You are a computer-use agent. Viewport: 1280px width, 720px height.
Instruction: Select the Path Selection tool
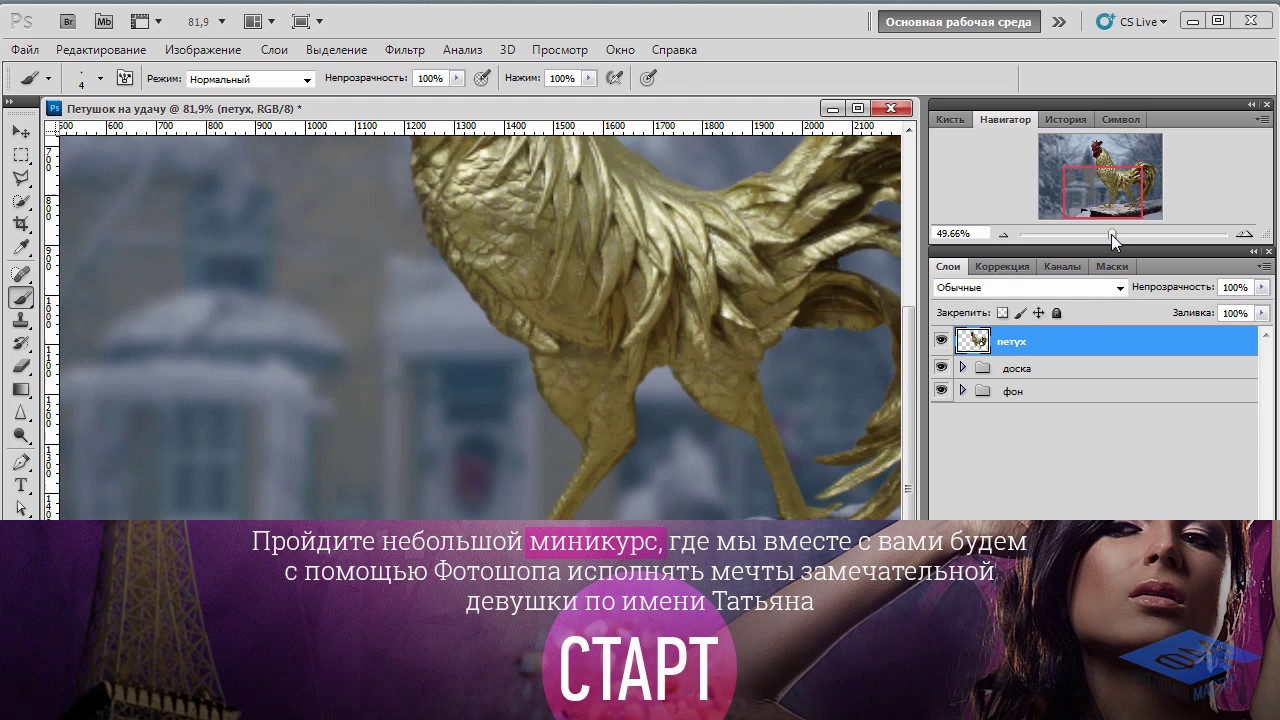(21, 507)
